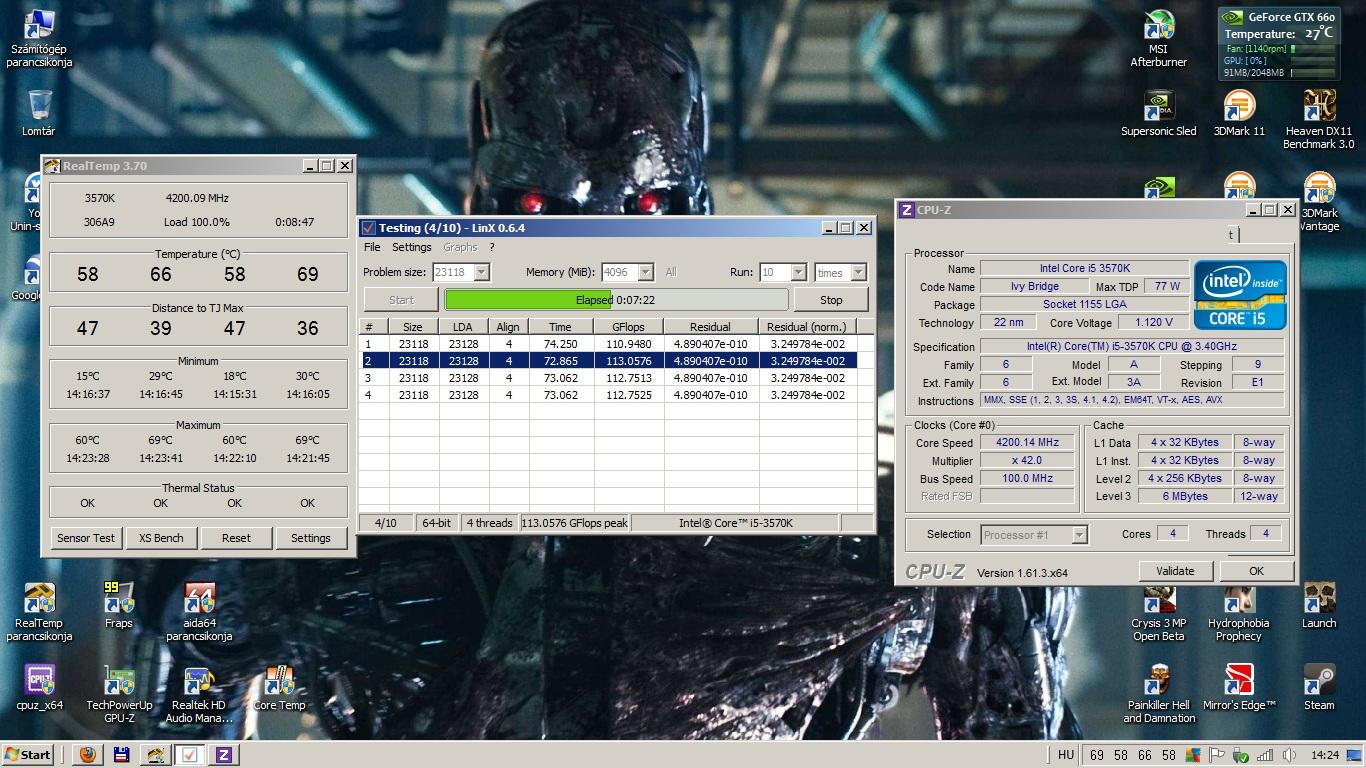
Task: Open the times unit dropdown in LinX
Action: 858,272
